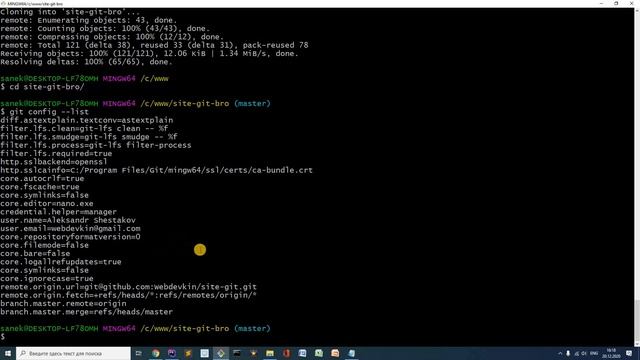Viewport: 640px width, 360px height.
Task: Open the black console window taskbar icon
Action: coord(237,353)
